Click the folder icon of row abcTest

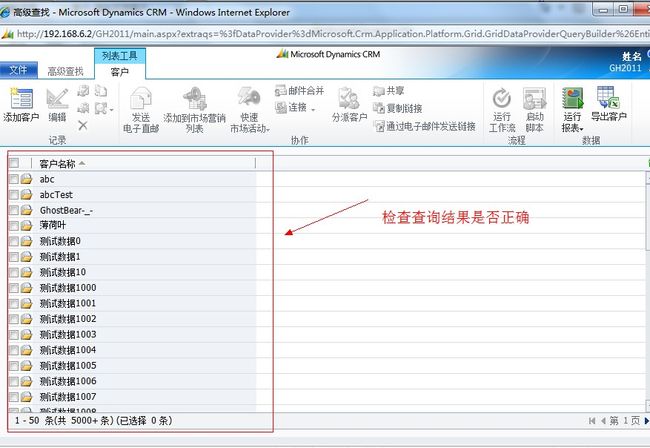27,194
